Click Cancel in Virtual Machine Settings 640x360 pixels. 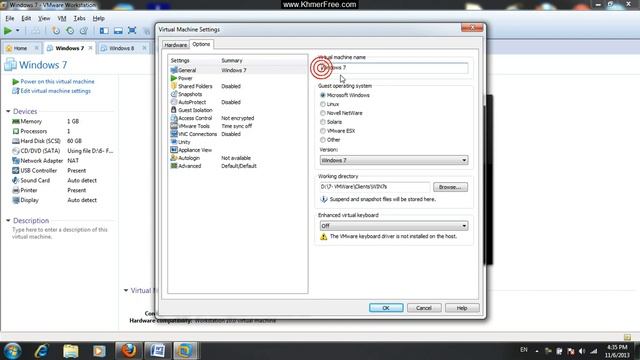pos(424,308)
